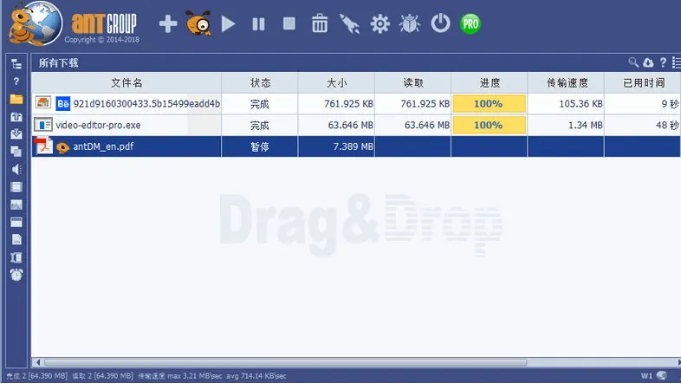This screenshot has width=681, height=388.
Task: Click the green PRO badge
Action: tap(470, 24)
